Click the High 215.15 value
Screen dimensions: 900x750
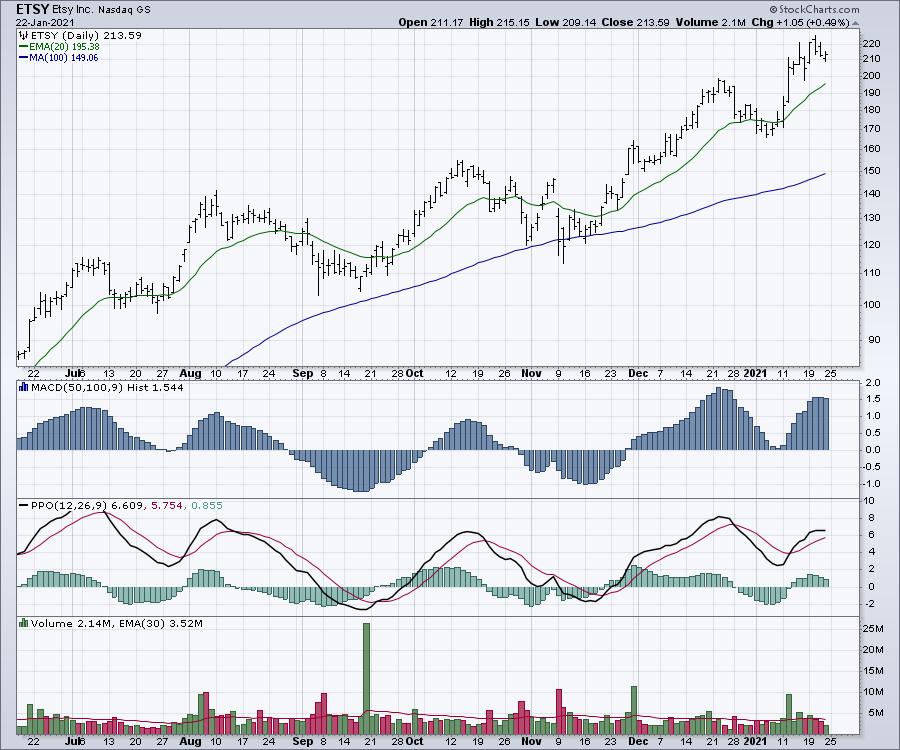[x=499, y=22]
